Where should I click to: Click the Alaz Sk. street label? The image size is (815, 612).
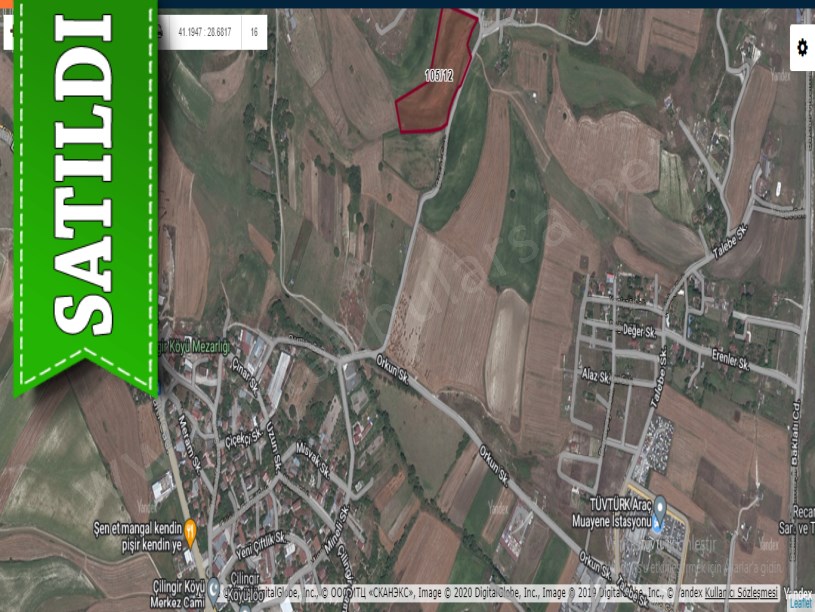tap(596, 375)
